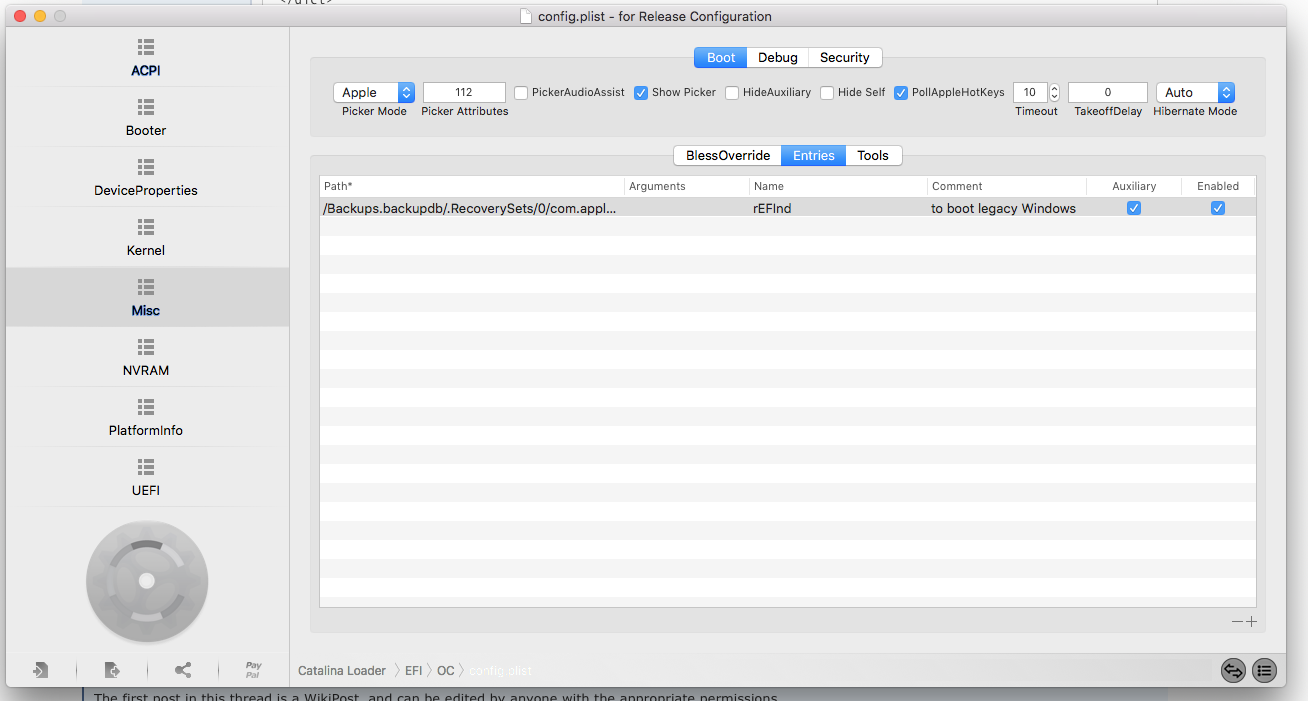
Task: Switch to the UEFI sidebar section
Action: (x=146, y=478)
